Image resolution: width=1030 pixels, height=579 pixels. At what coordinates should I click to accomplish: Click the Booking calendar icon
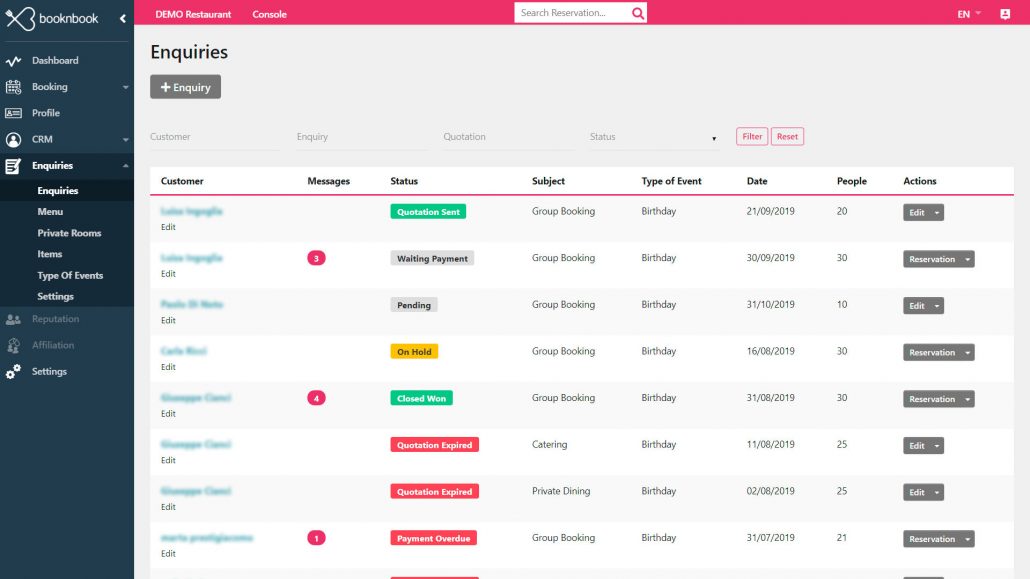[14, 87]
